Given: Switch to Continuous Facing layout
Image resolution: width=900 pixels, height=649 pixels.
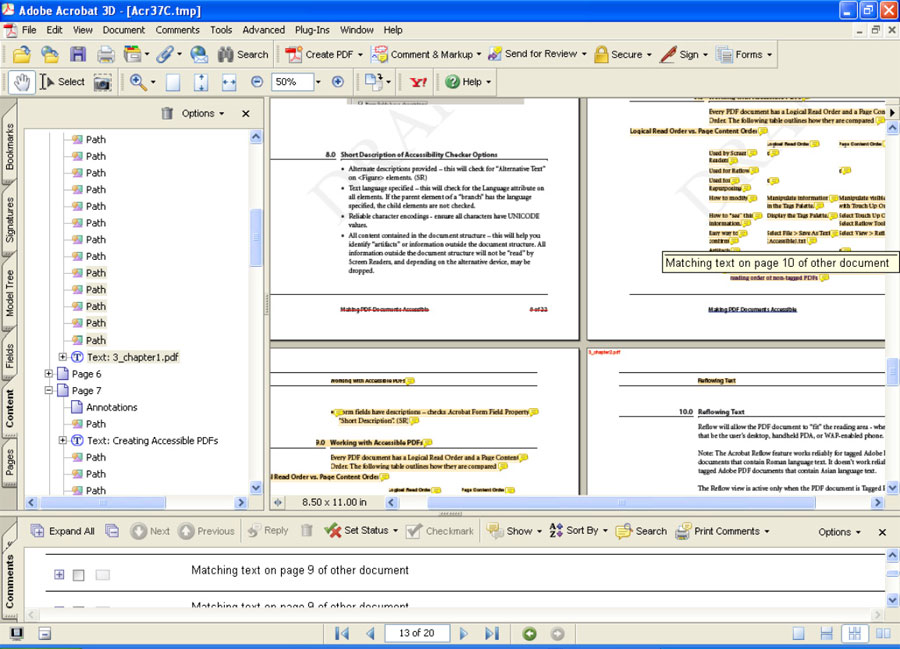Looking at the screenshot, I should click(855, 634).
